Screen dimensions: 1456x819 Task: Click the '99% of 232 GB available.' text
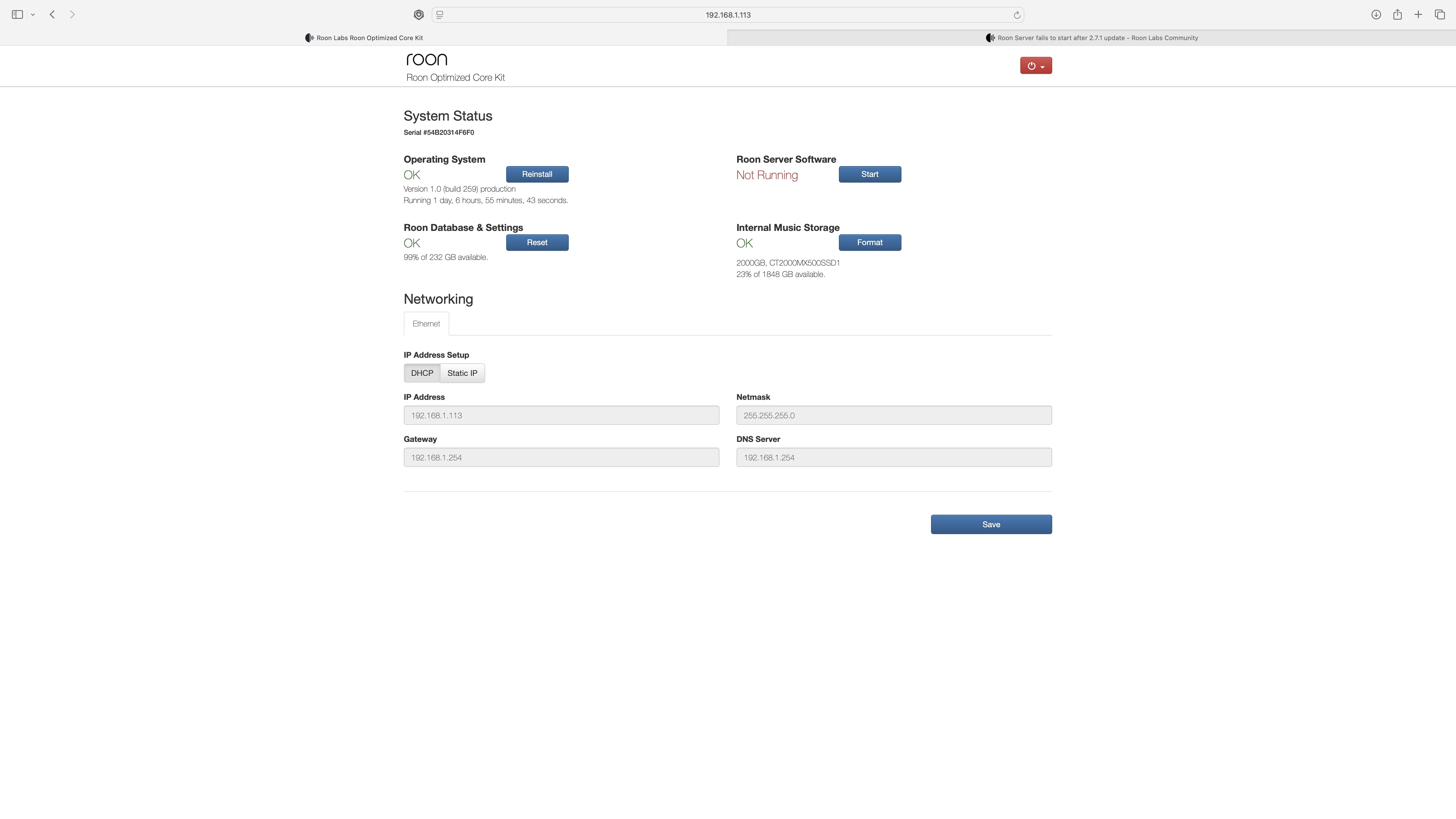point(445,257)
